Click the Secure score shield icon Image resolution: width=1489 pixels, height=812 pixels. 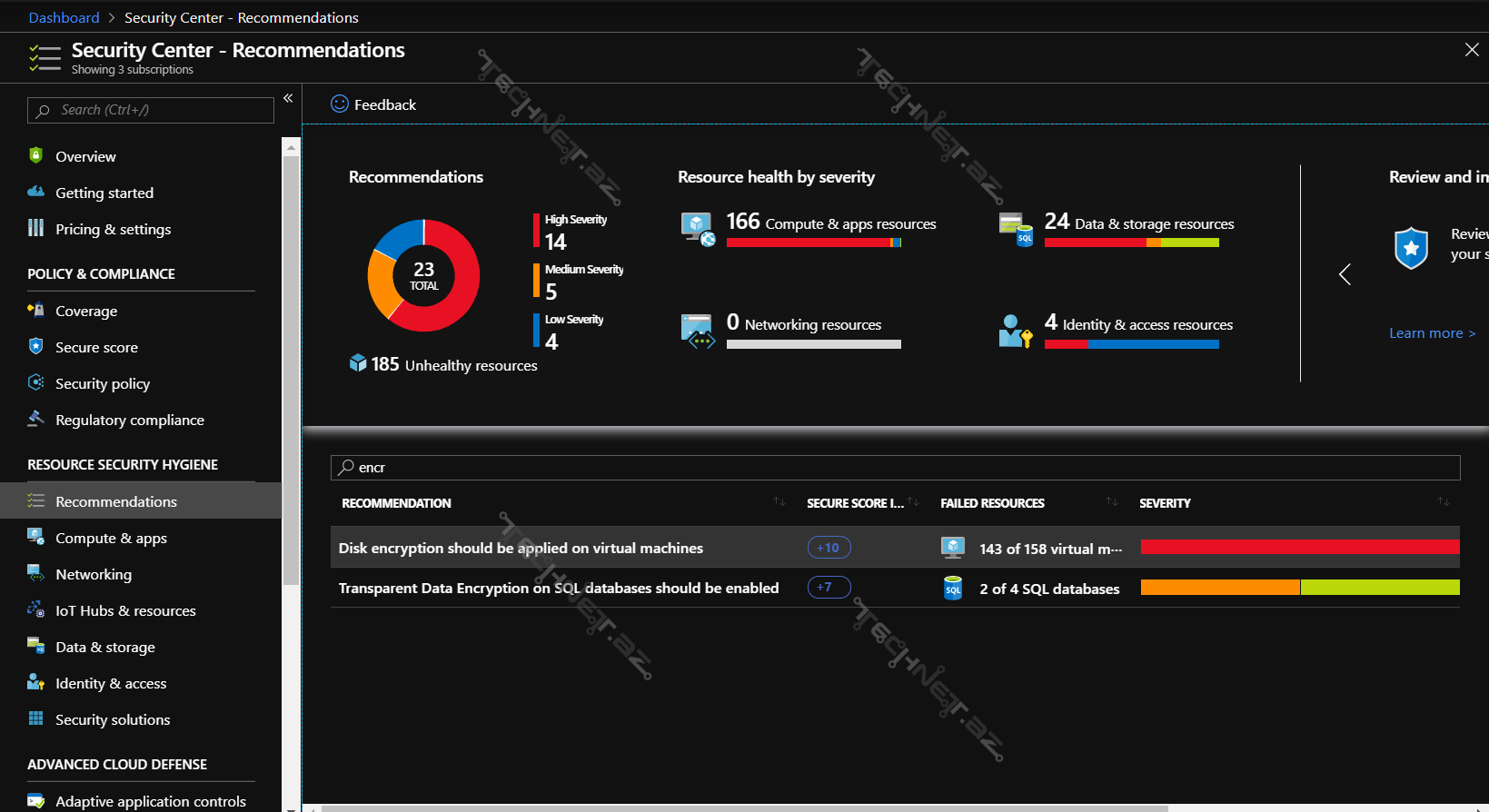[x=36, y=346]
